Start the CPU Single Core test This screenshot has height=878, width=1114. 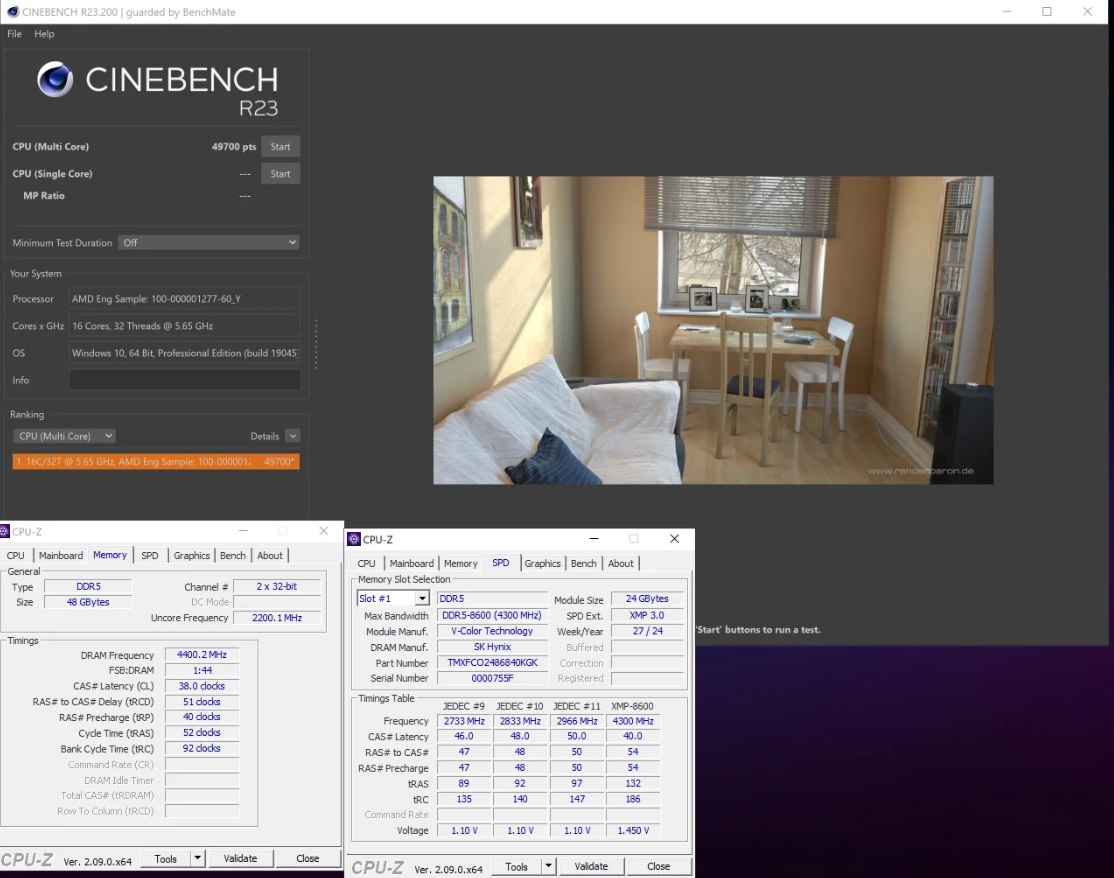tap(280, 173)
